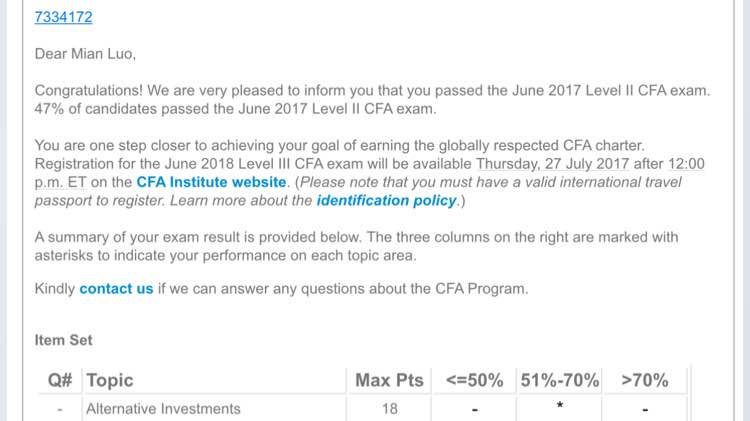This screenshot has width=750, height=421.
Task: Click the 51%-70% column header
Action: tap(560, 380)
